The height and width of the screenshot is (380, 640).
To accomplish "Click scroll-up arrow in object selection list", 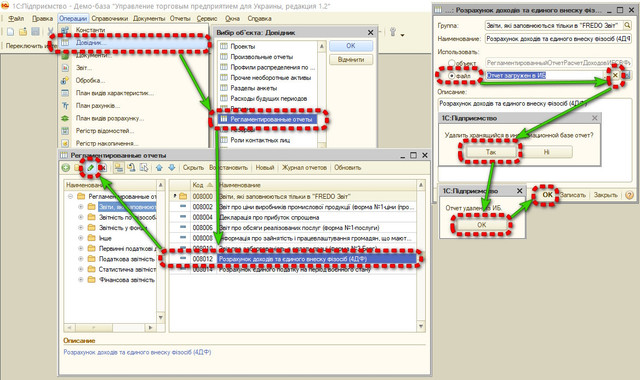I will pos(322,46).
